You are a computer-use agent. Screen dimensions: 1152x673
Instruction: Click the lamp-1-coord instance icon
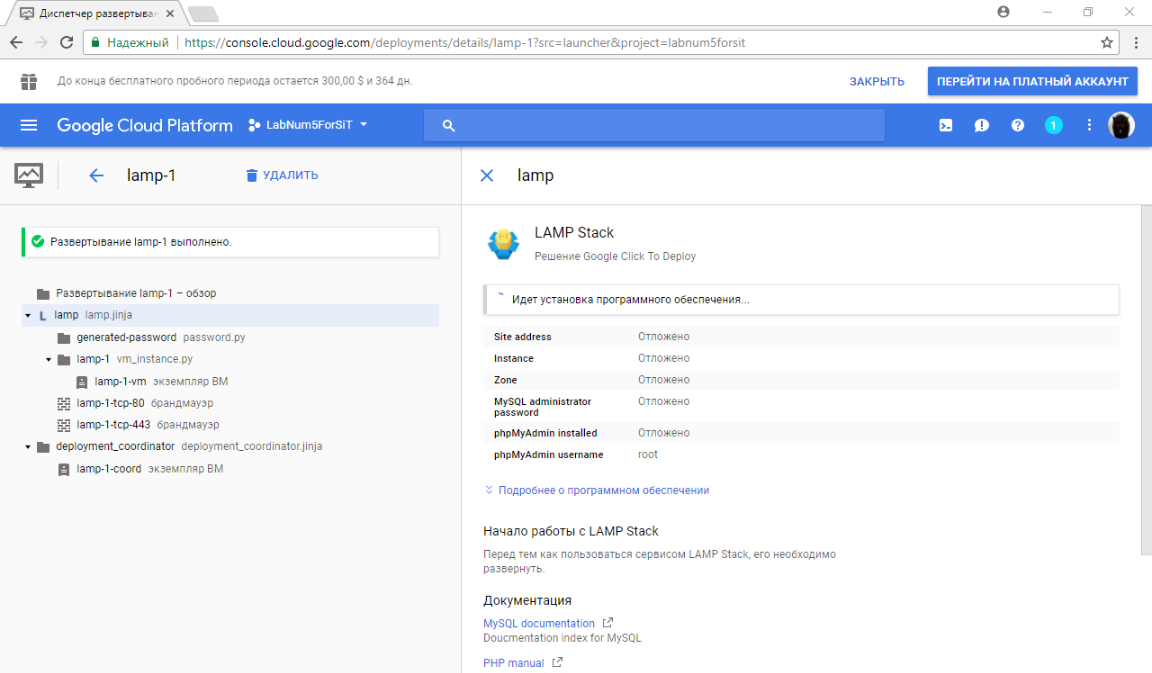[64, 469]
